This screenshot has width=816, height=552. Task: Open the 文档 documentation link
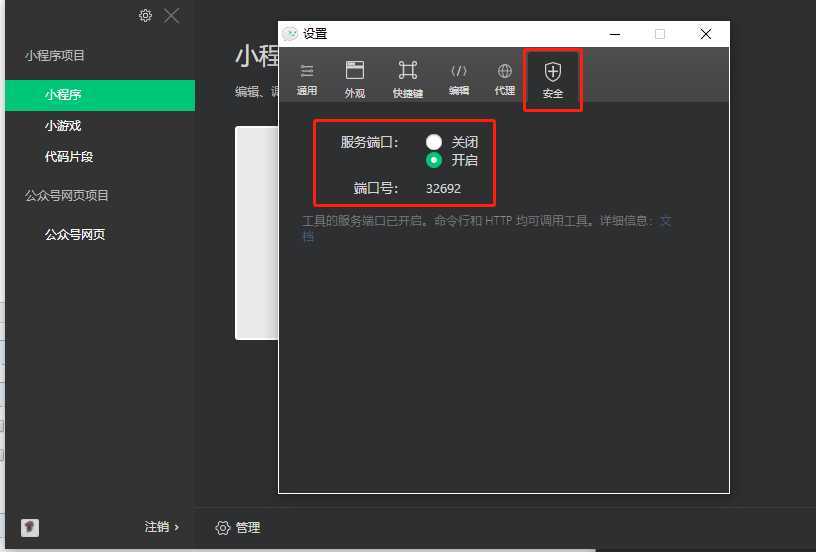[x=665, y=221]
